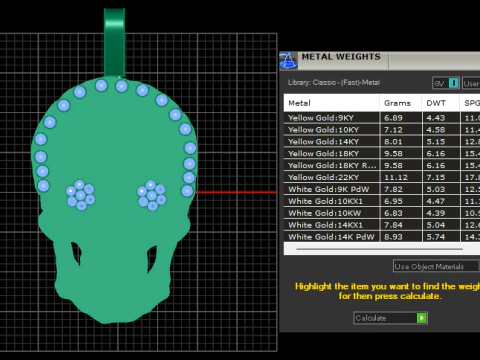Click the 7.15 DWT value
Image resolution: width=480 pixels, height=360 pixels.
(436, 177)
